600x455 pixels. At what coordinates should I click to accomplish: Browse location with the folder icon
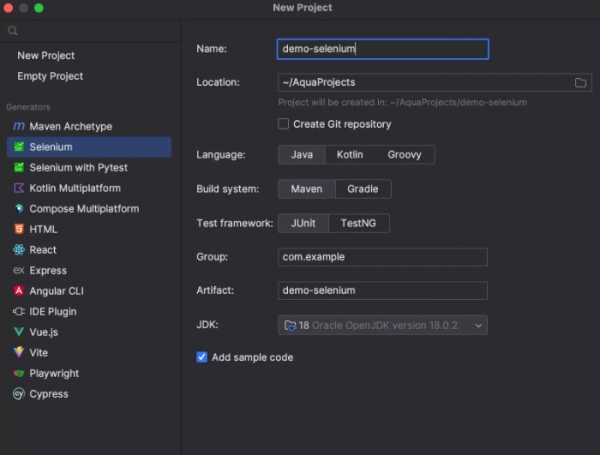pos(580,83)
